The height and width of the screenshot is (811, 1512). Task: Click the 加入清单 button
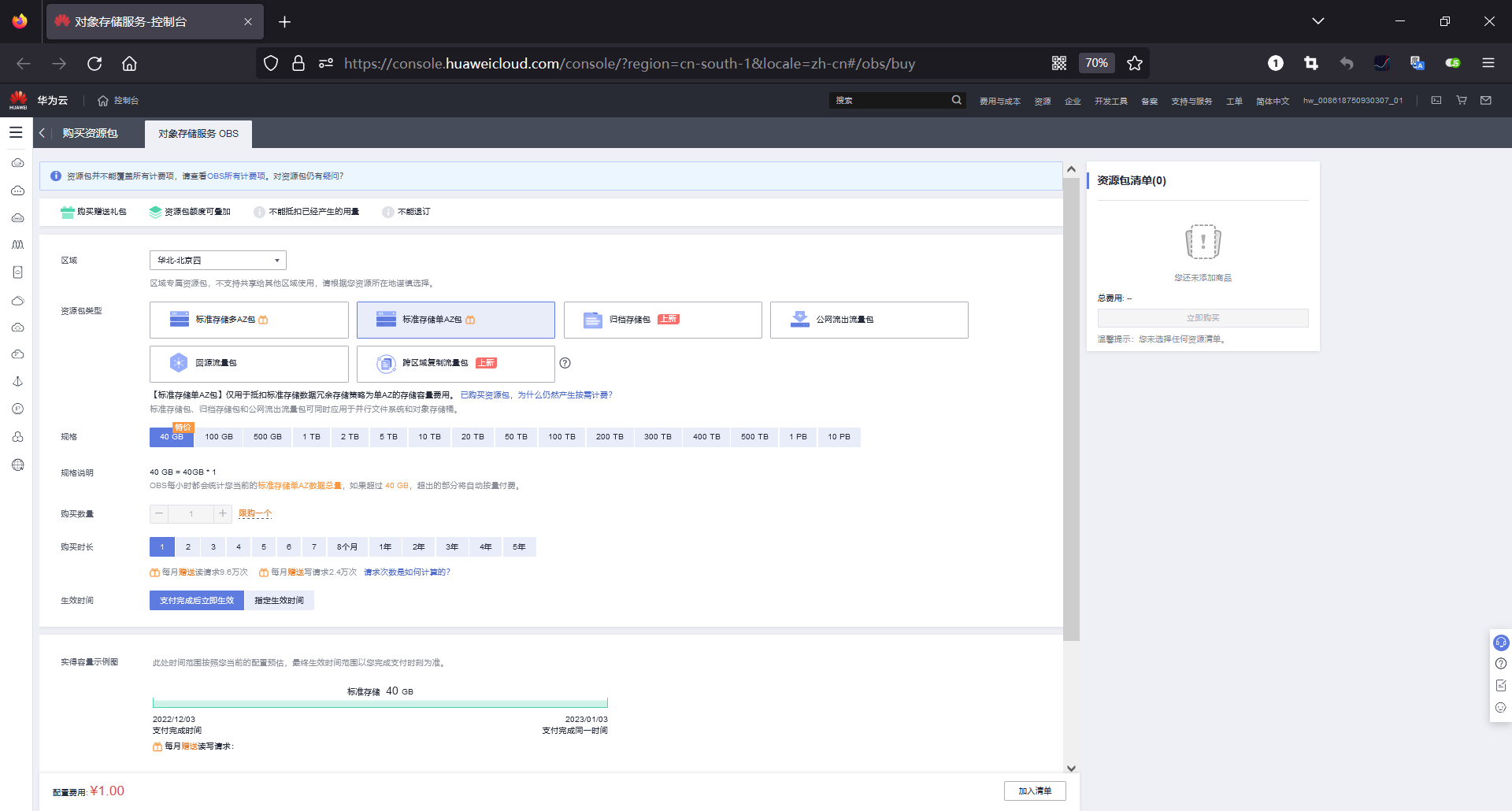(x=1035, y=791)
